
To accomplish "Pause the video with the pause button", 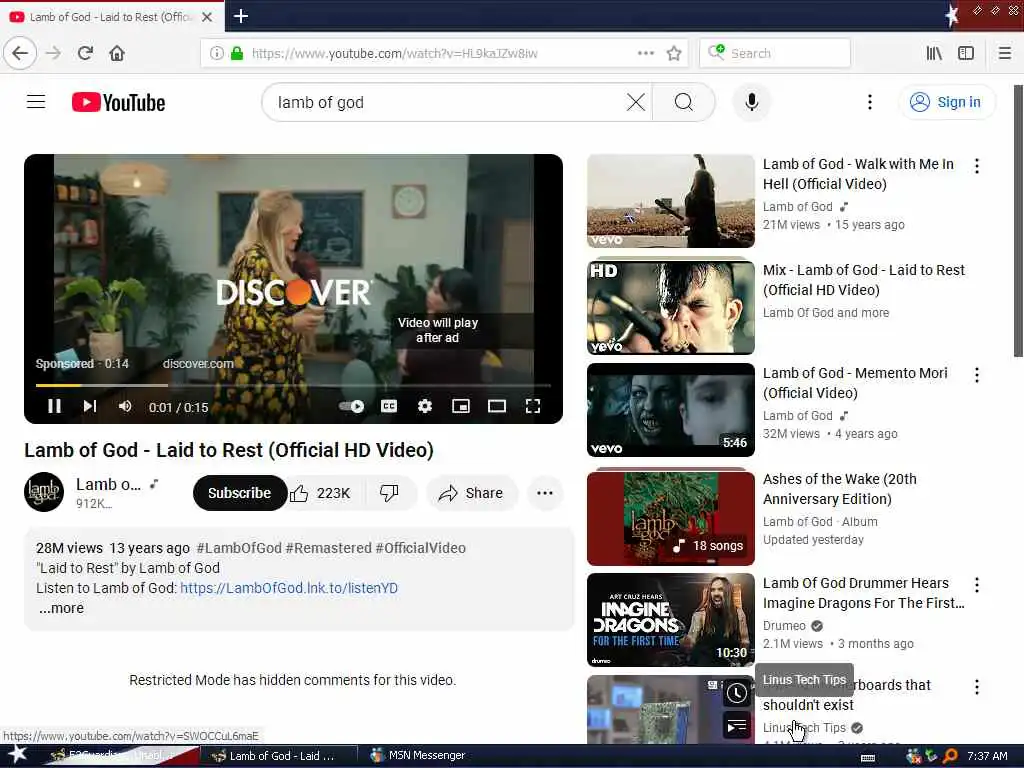I will 54,406.
